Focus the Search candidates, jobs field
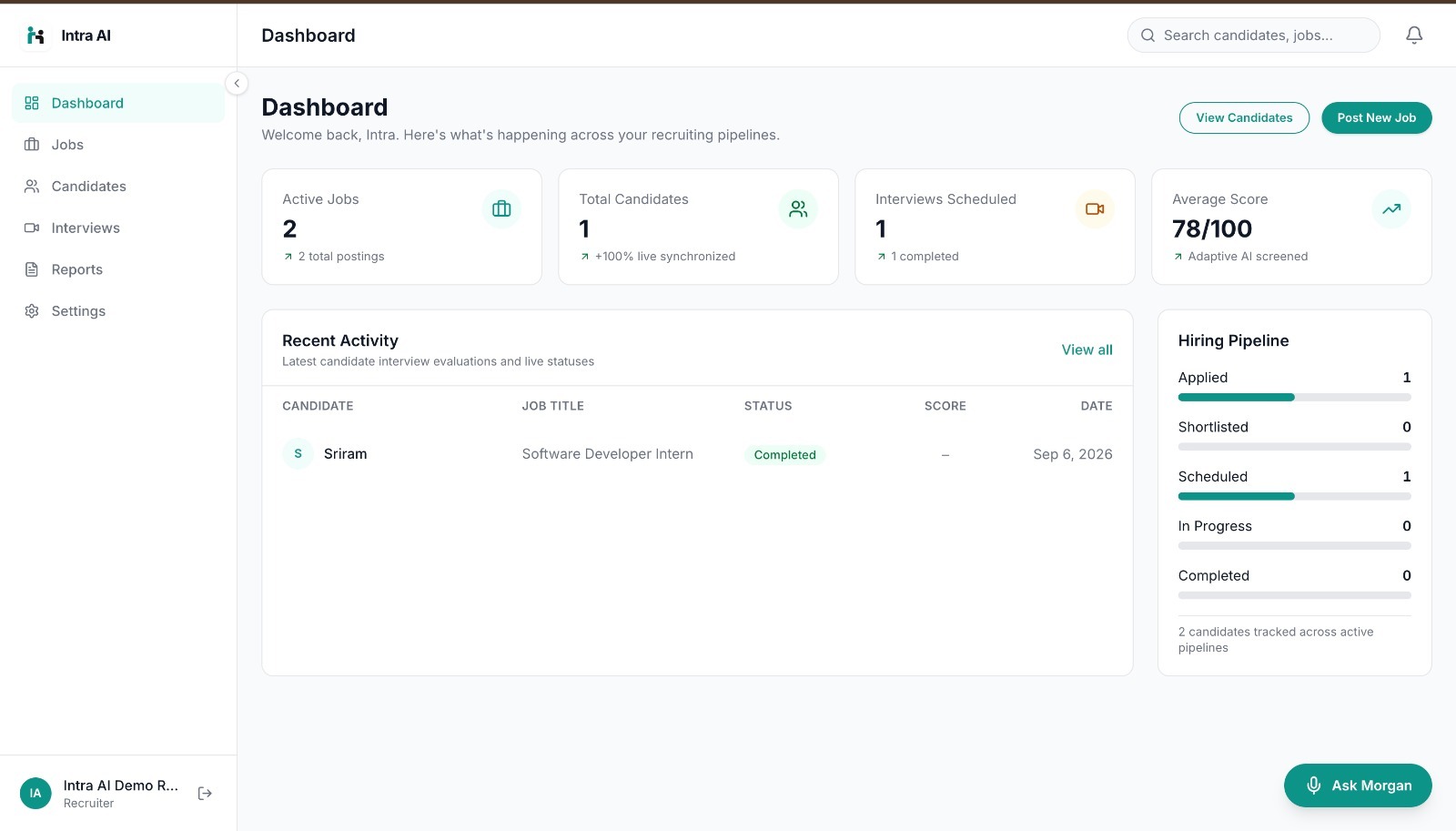Image resolution: width=1456 pixels, height=831 pixels. click(x=1254, y=35)
